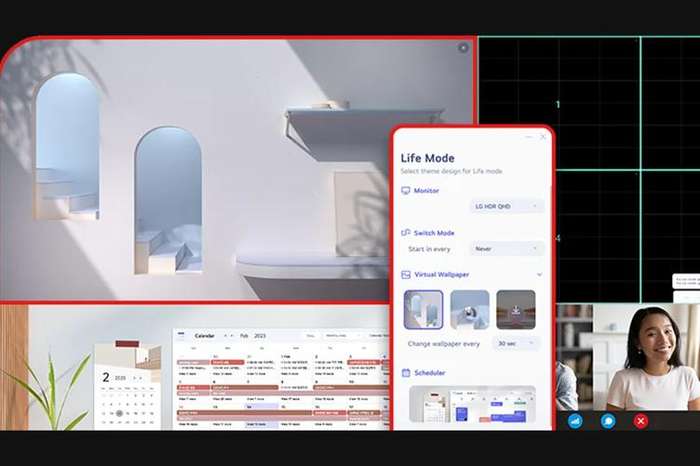Image resolution: width=700 pixels, height=466 pixels.
Task: Click previous arrow in mini calendar widget
Action: tap(134, 378)
